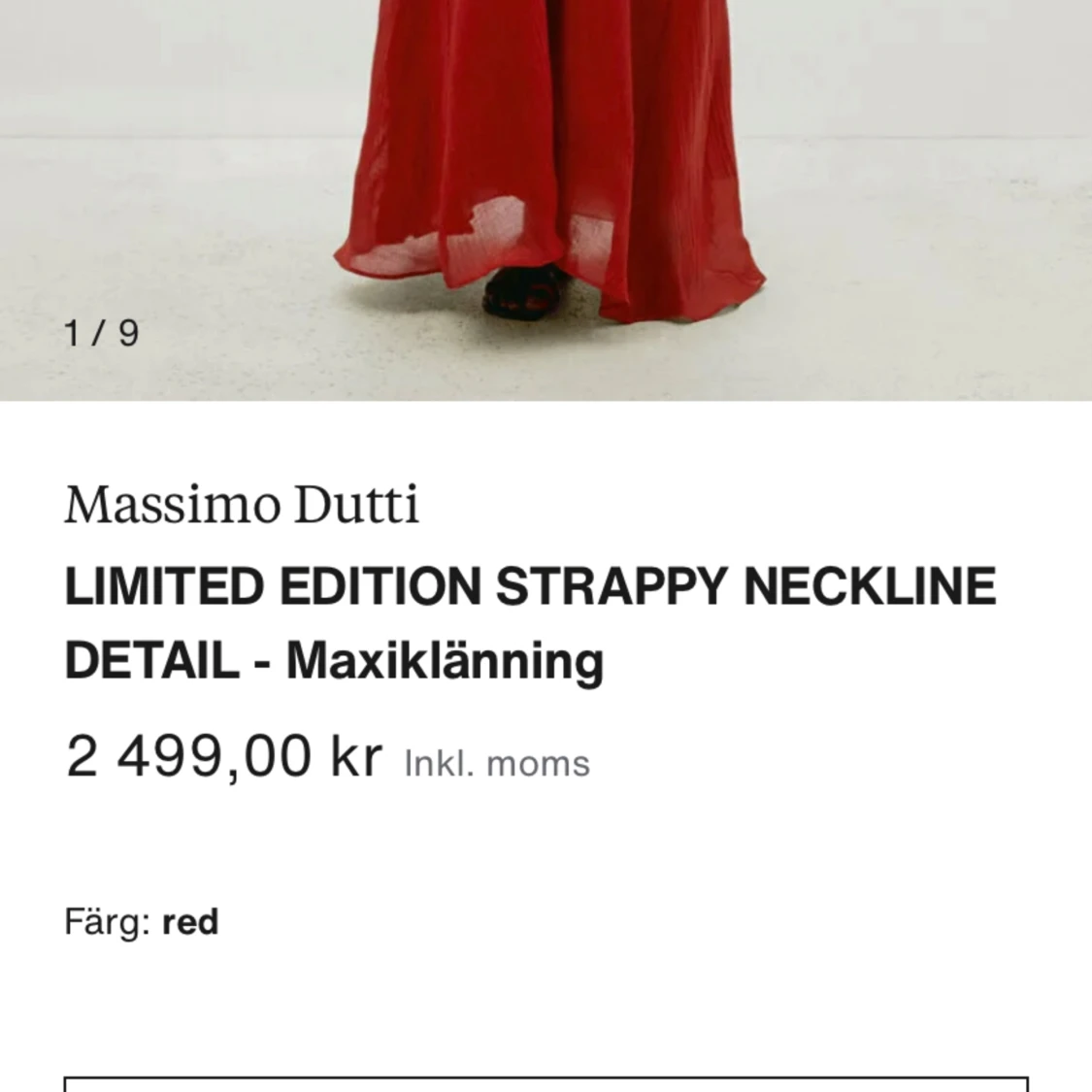
Task: Click the 1 / 9 image counter
Action: (102, 333)
